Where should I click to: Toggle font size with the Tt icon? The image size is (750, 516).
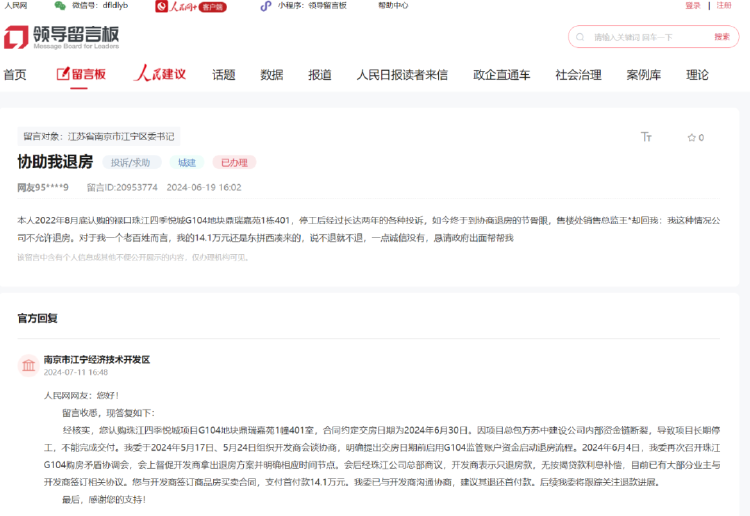646,137
